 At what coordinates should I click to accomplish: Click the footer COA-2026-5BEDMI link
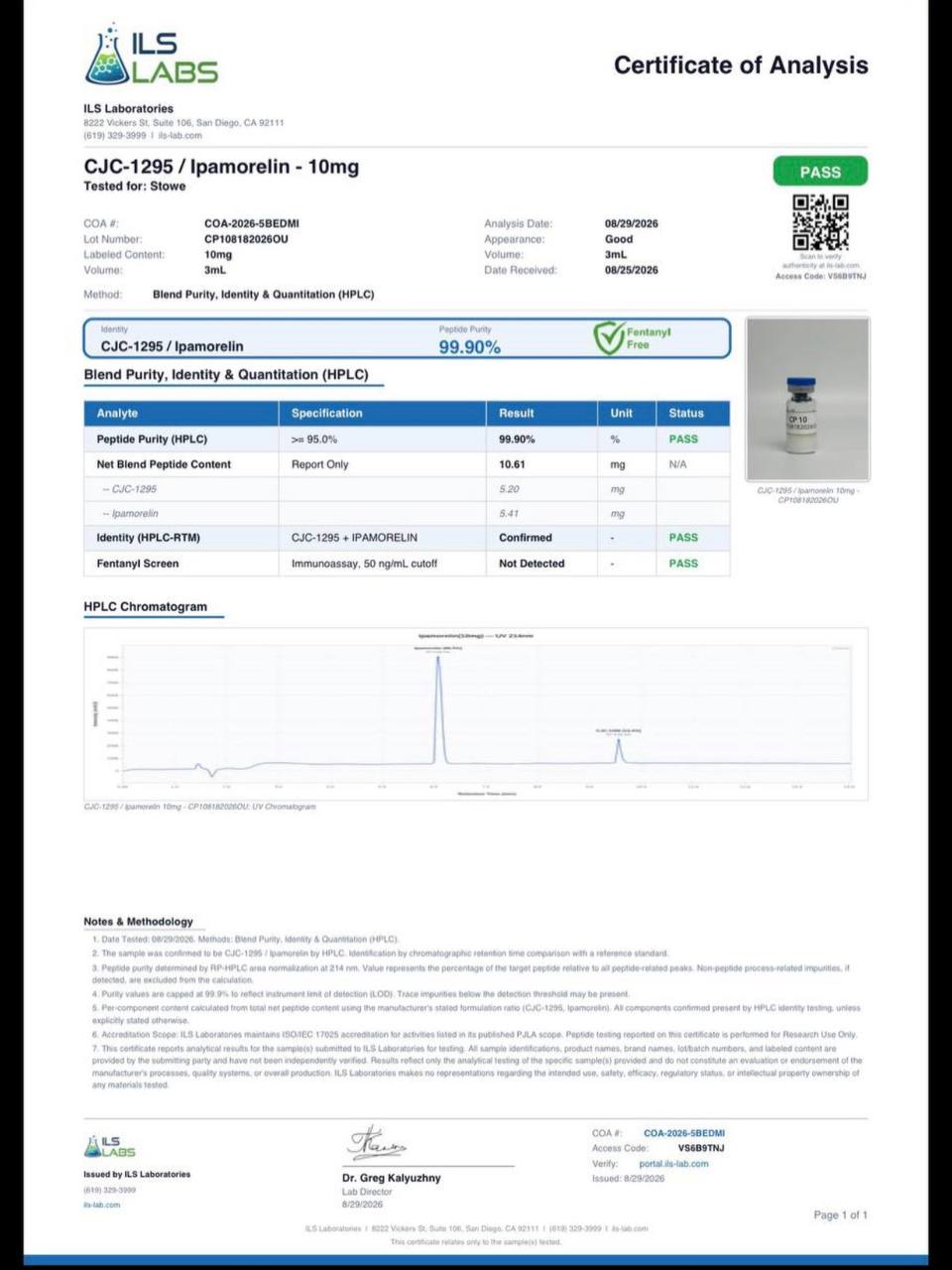684,1133
